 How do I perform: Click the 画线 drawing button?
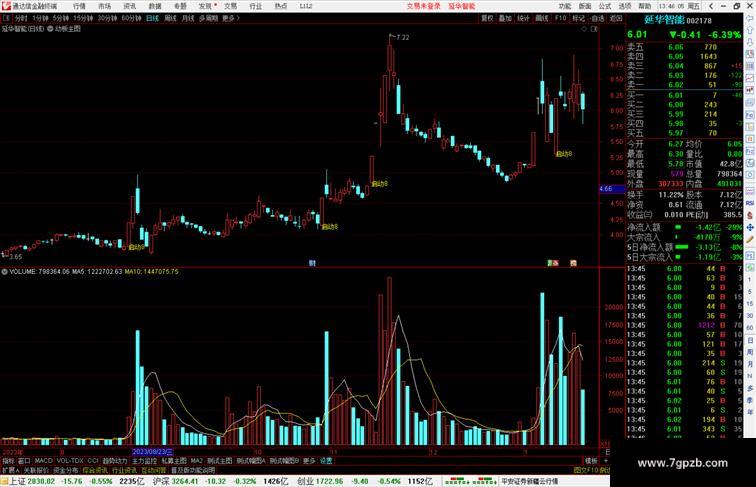click(542, 18)
